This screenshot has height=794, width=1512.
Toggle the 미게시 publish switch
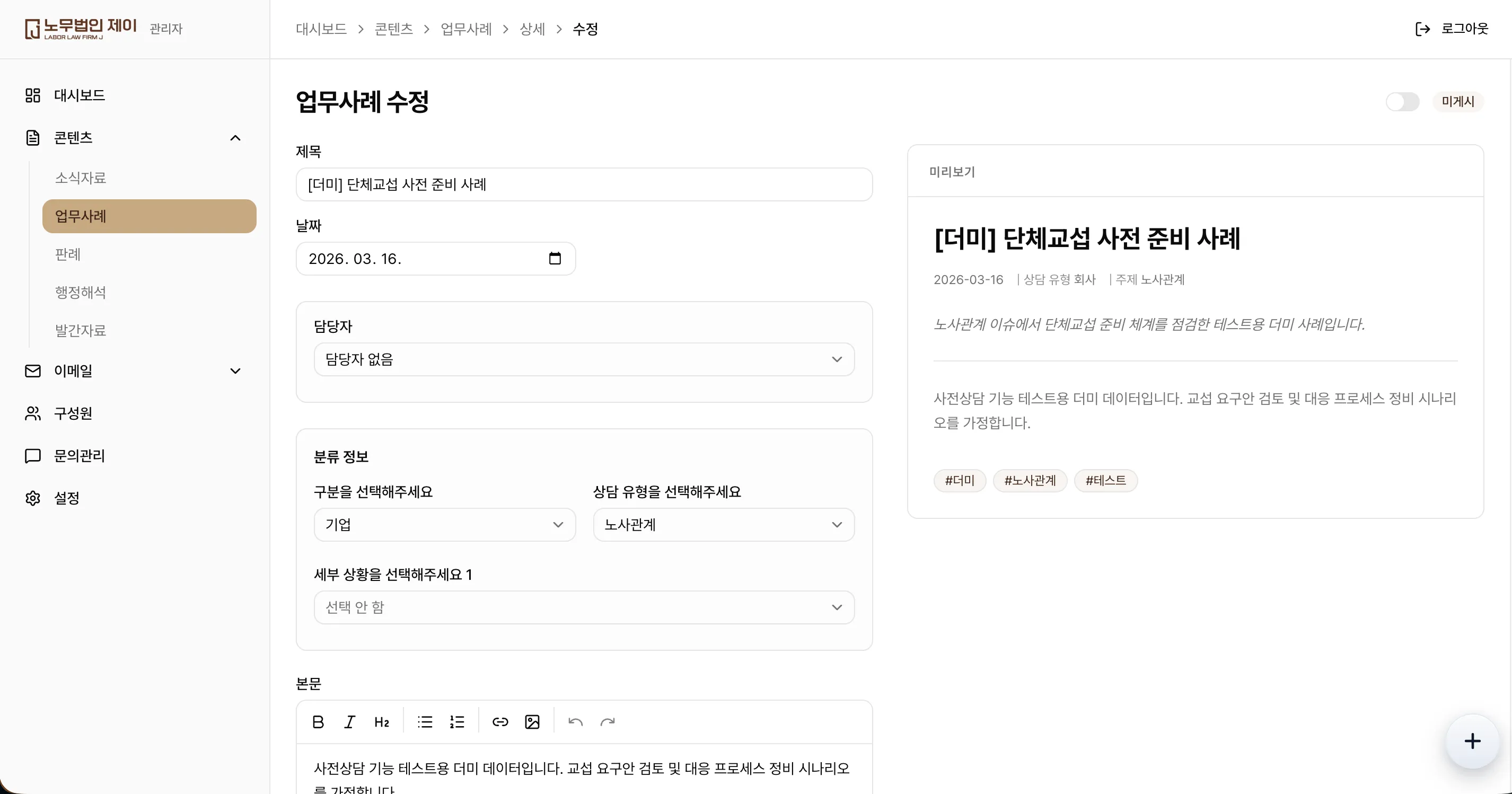click(x=1402, y=102)
